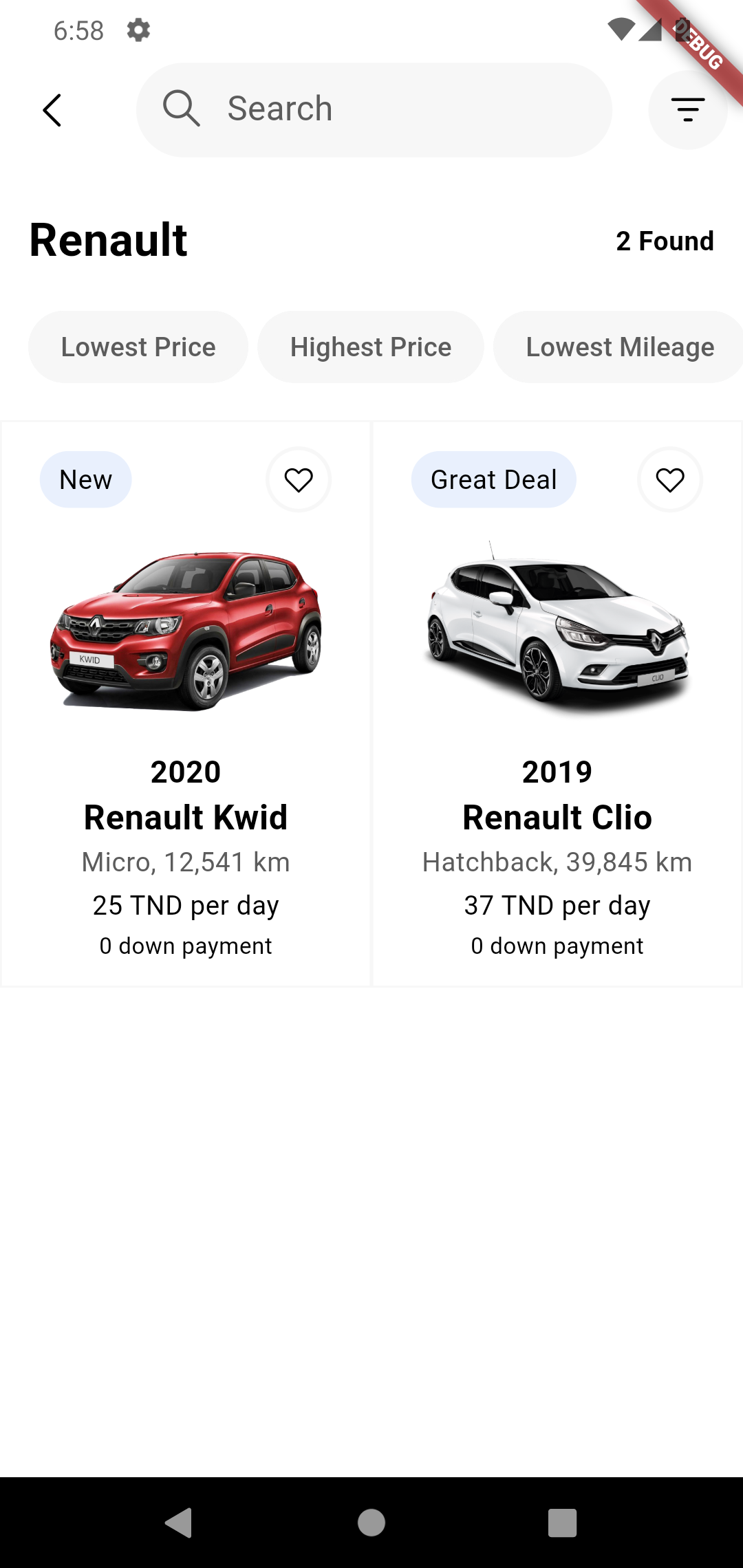Tap the 37 TND per day price

(557, 905)
